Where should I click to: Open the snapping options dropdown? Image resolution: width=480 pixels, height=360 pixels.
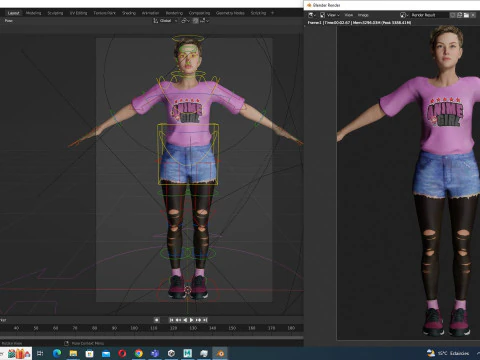204,21
